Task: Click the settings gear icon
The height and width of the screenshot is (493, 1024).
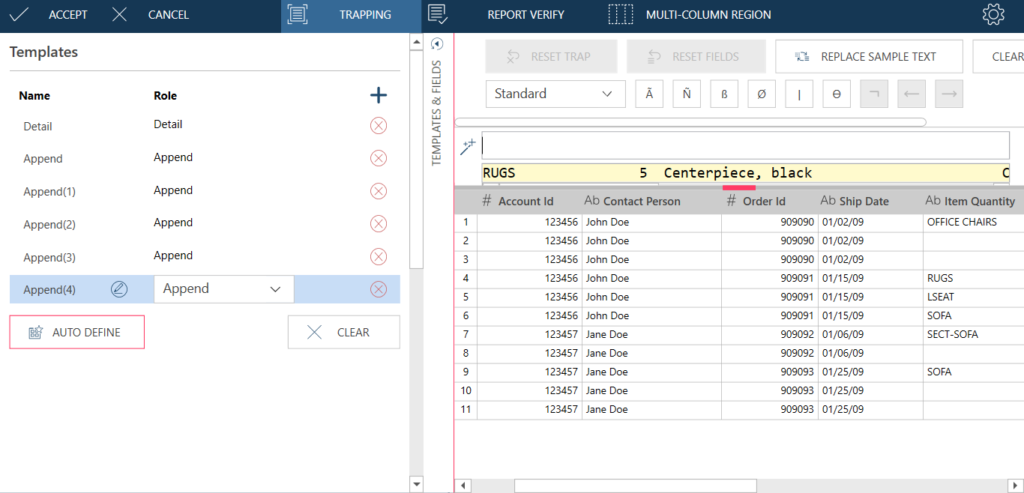Action: point(992,15)
